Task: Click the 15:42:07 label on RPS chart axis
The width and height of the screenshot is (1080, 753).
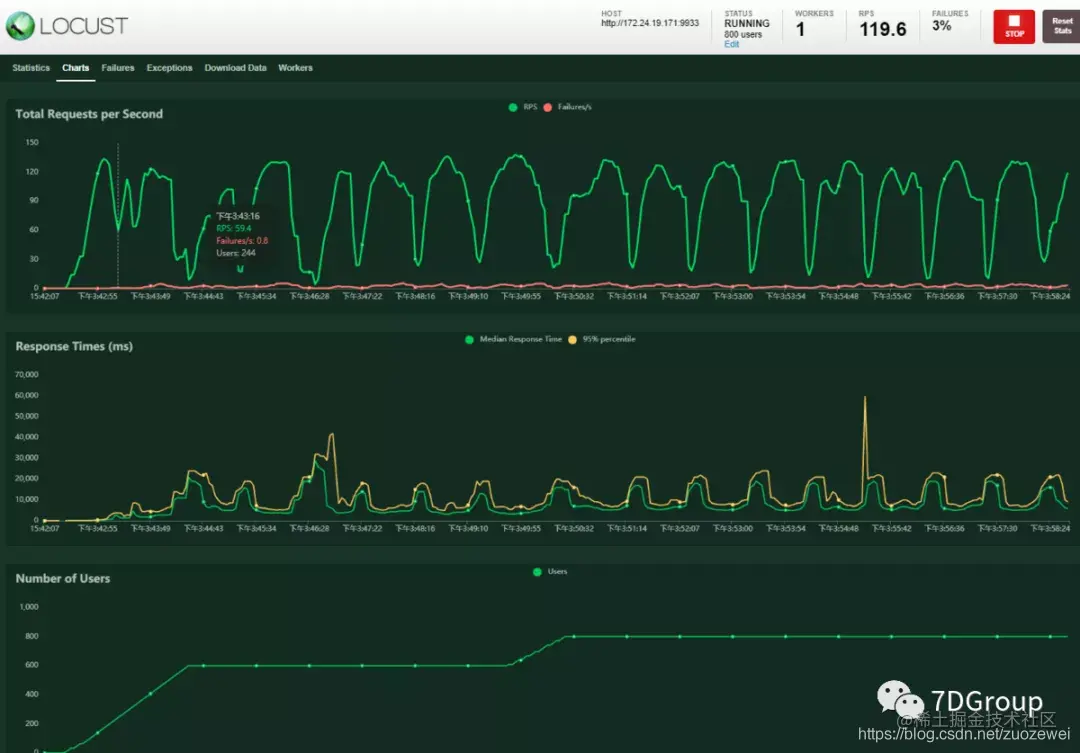Action: click(44, 296)
